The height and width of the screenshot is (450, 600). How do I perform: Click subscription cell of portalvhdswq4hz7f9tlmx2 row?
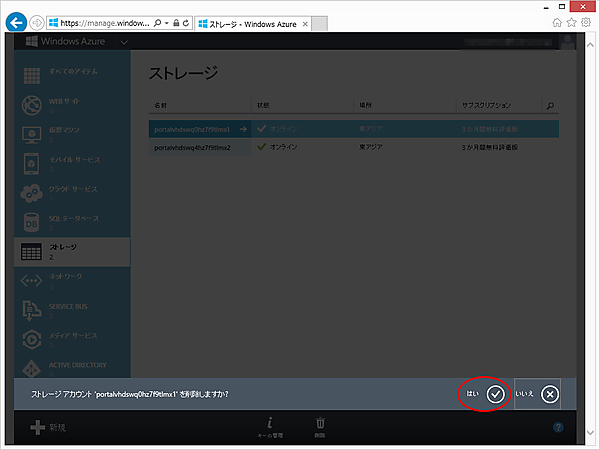point(489,147)
